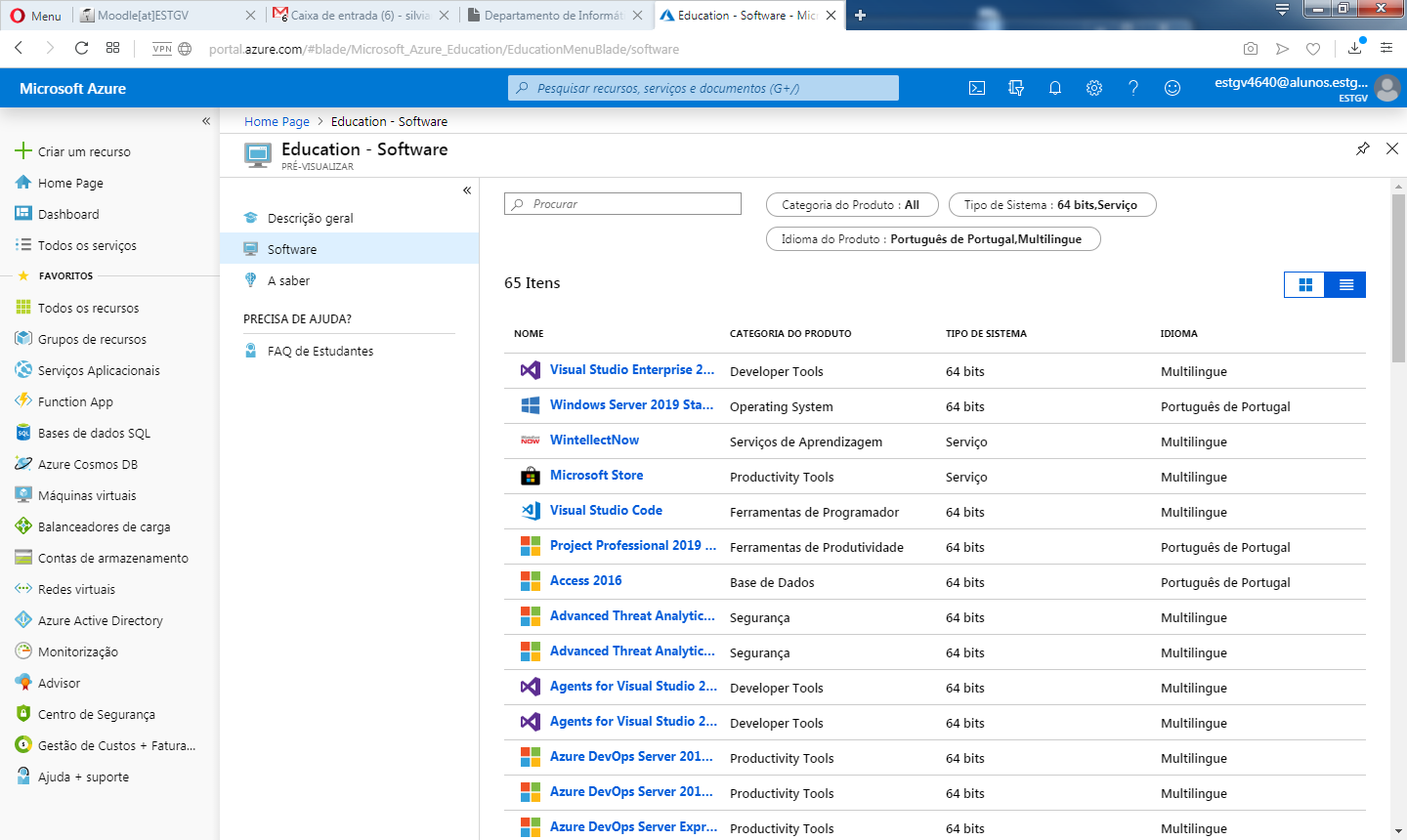Select Criar um recurso
The image size is (1407, 840).
pyautogui.click(x=84, y=151)
